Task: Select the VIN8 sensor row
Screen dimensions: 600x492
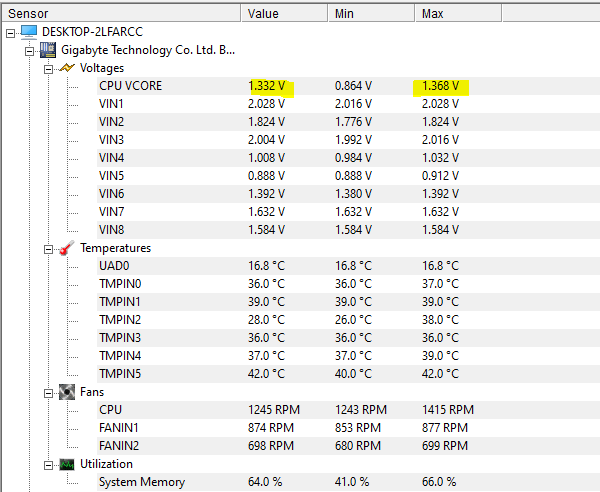Action: (x=348, y=230)
